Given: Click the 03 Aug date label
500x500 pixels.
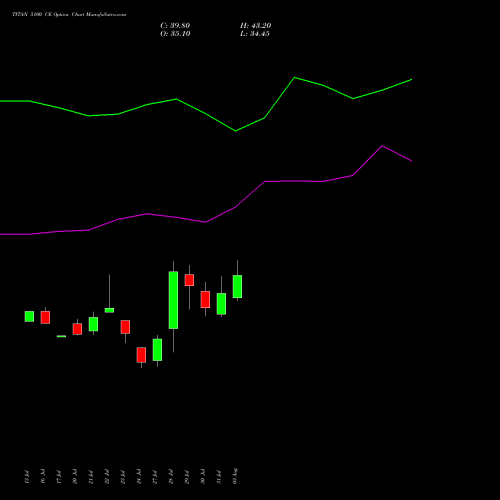Looking at the screenshot, I should pyautogui.click(x=235, y=476).
